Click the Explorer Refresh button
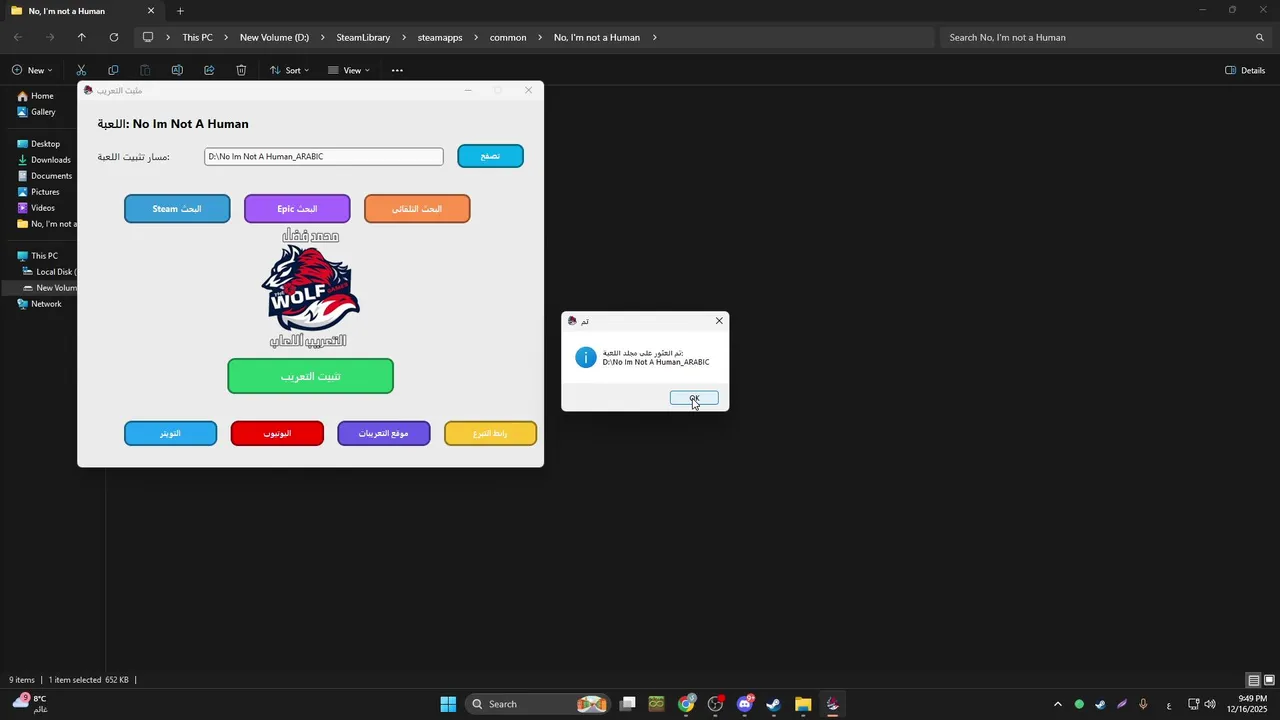The height and width of the screenshot is (720, 1280). (x=114, y=37)
